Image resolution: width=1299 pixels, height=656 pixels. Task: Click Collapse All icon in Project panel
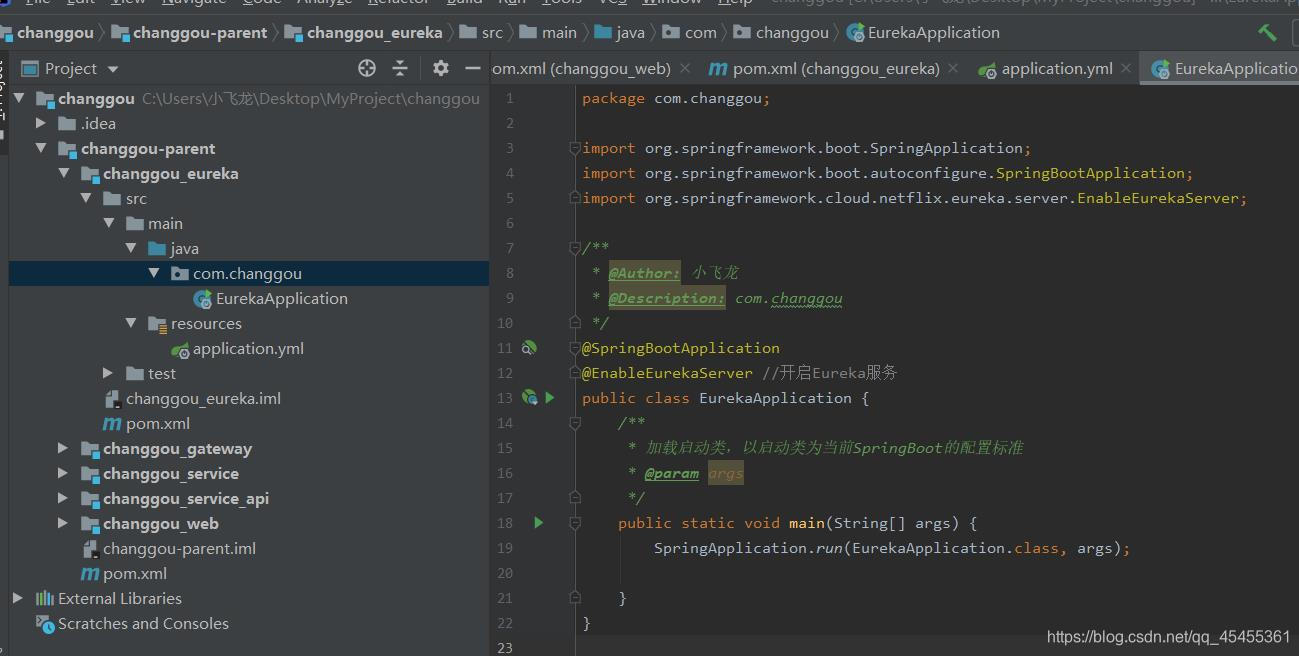tap(400, 68)
